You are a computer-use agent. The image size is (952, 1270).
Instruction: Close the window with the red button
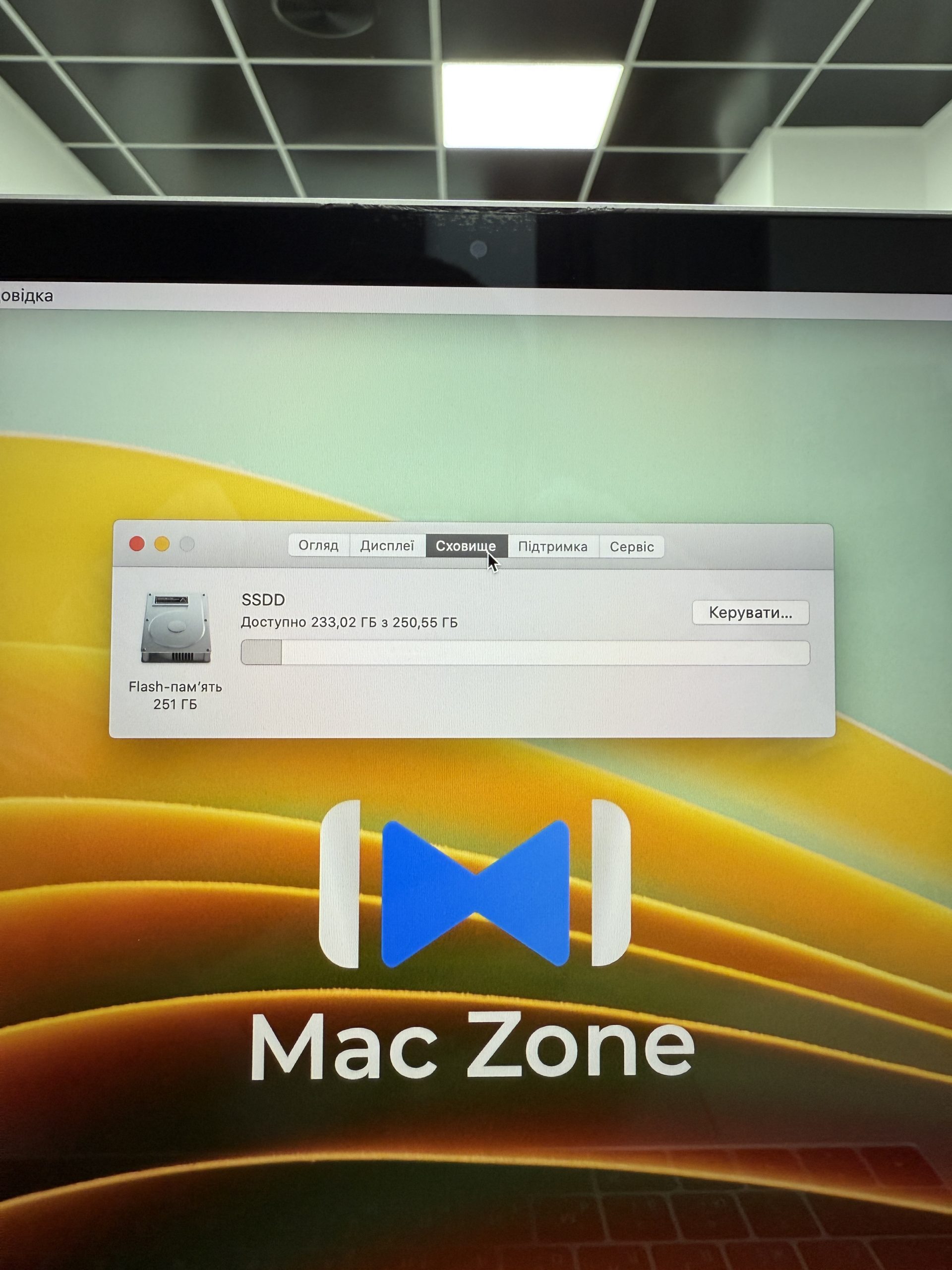[x=136, y=543]
